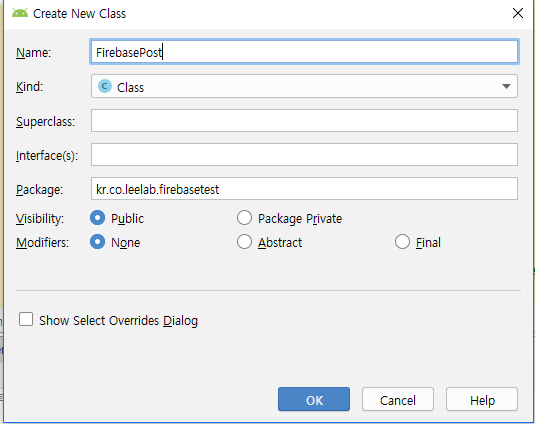Click the Package field with kr.co.leelab.firebasetest
The width and height of the screenshot is (535, 424).
pyautogui.click(x=304, y=189)
